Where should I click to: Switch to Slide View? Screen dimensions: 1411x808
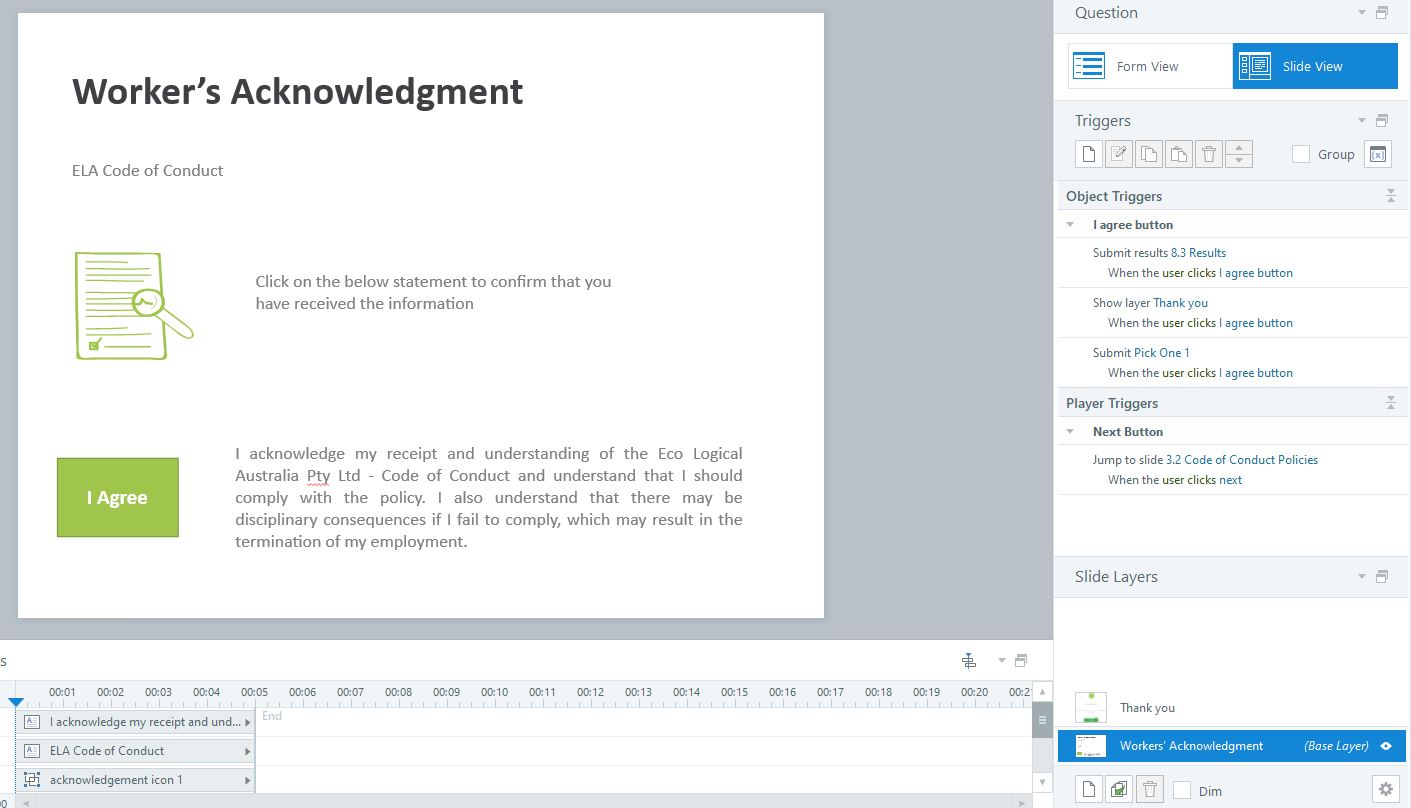1315,66
